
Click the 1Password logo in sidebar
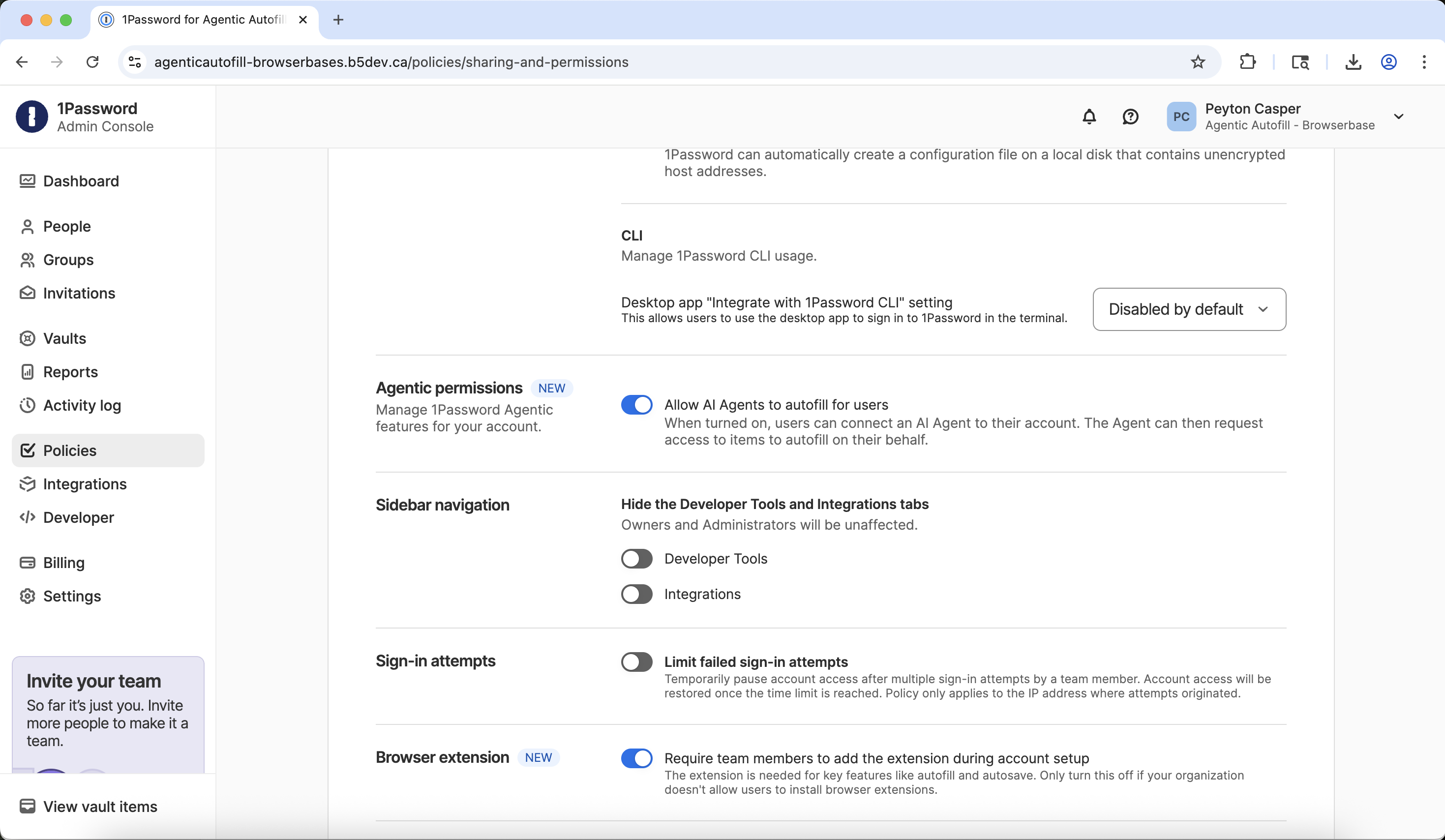point(32,117)
